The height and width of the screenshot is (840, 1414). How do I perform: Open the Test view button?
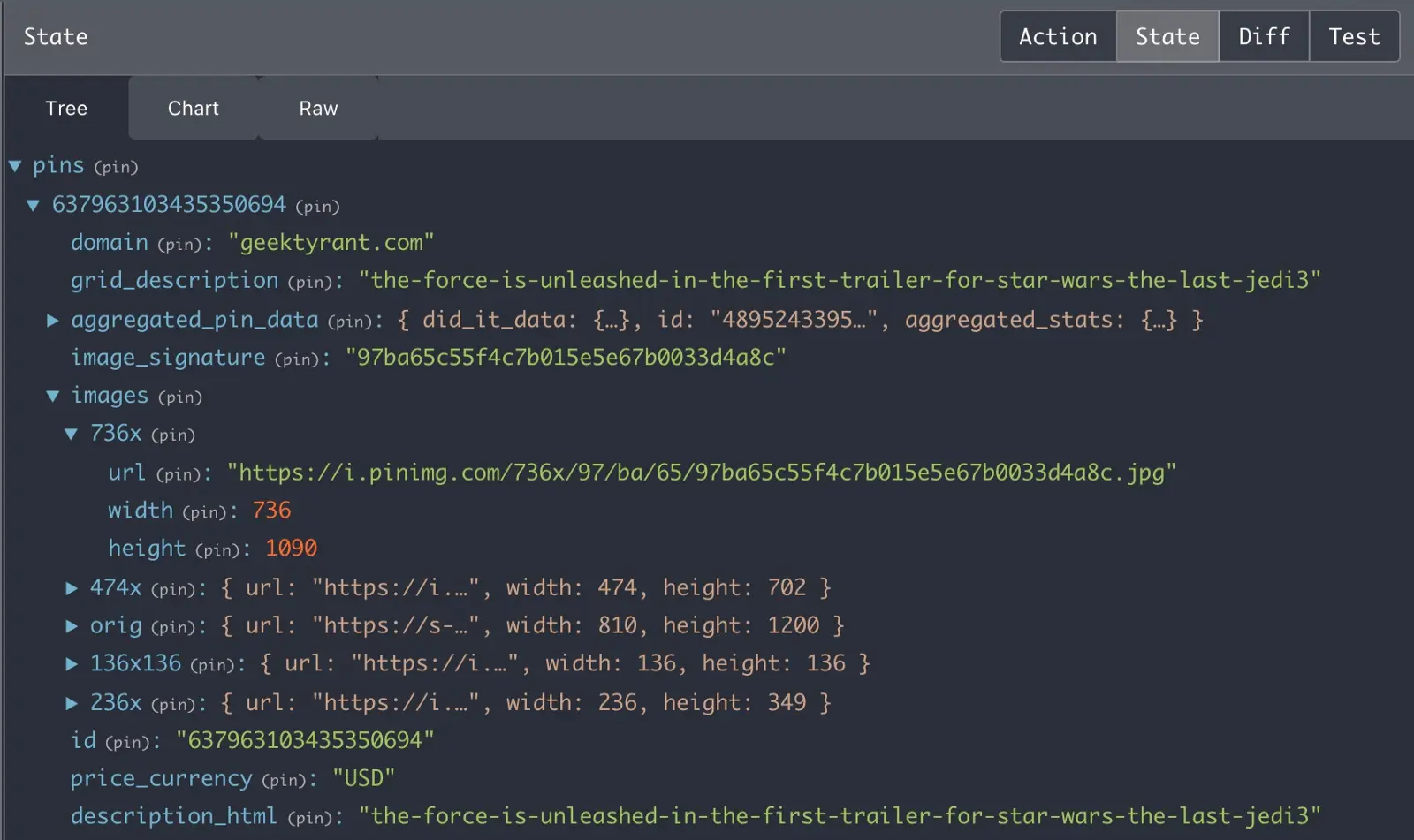[1354, 36]
